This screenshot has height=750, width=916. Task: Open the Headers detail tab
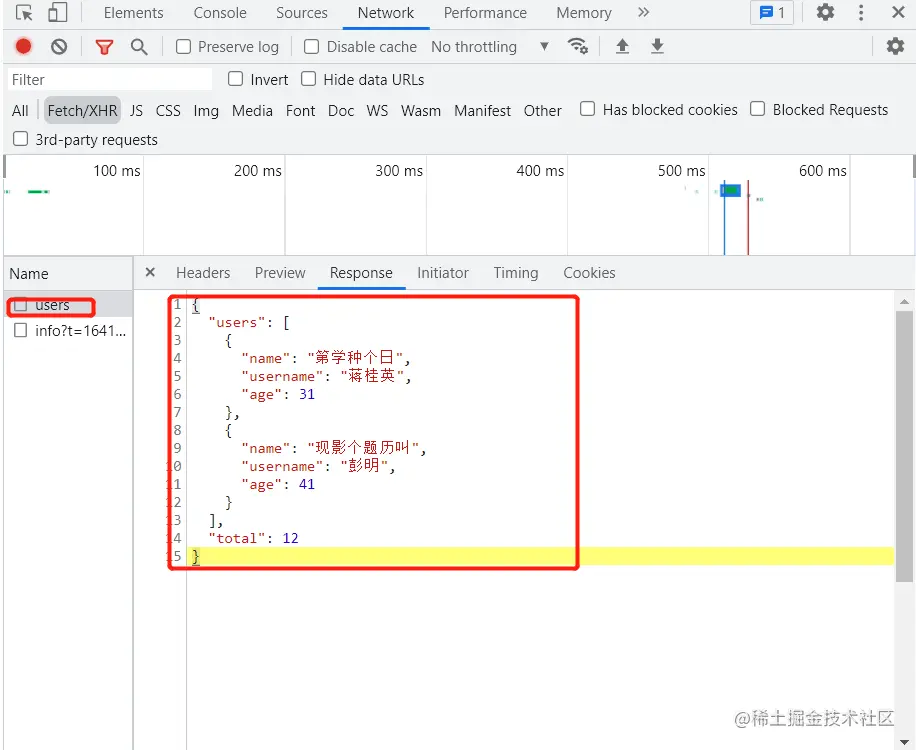point(203,273)
